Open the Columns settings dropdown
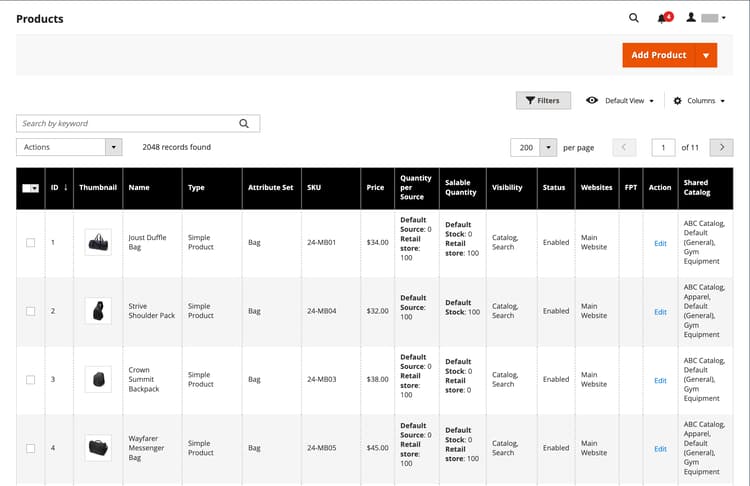Screen dimensions: 750x486 699,100
